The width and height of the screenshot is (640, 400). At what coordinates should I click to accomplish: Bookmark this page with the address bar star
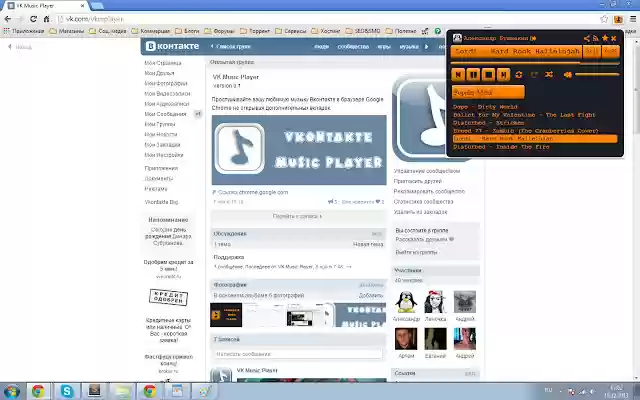point(604,19)
